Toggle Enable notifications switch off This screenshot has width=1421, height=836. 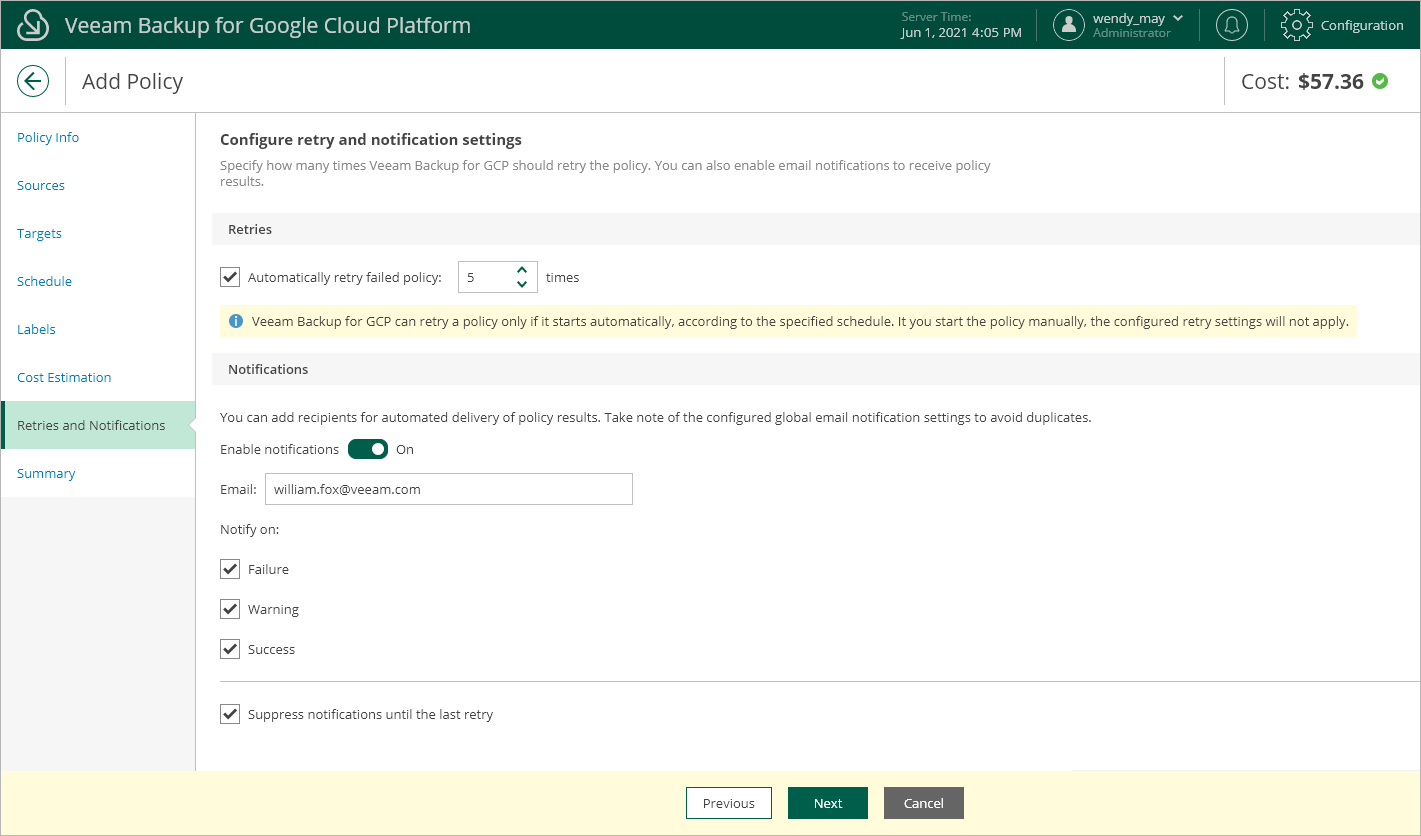[368, 449]
